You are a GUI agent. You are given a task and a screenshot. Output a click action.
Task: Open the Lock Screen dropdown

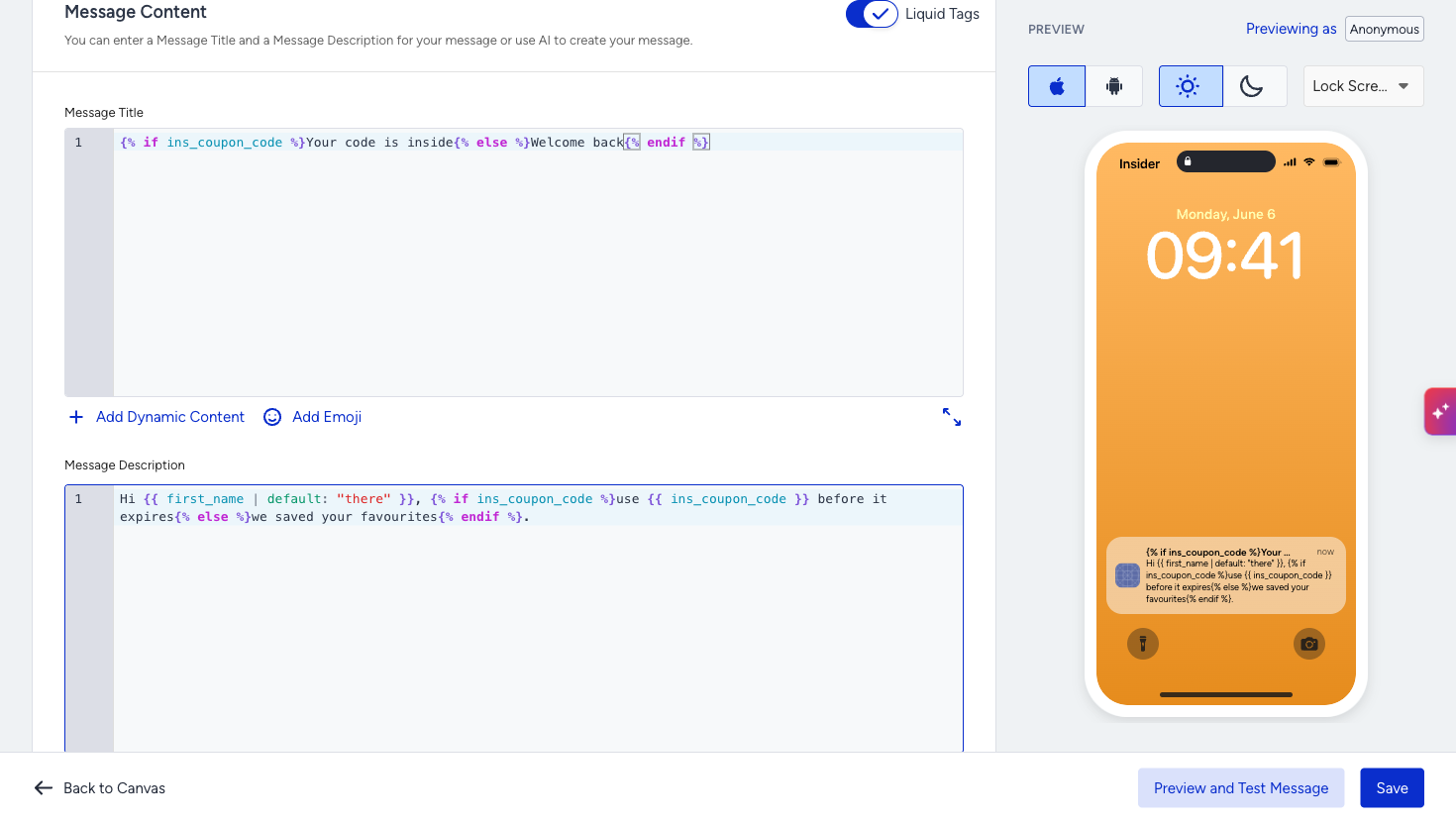click(x=1363, y=86)
